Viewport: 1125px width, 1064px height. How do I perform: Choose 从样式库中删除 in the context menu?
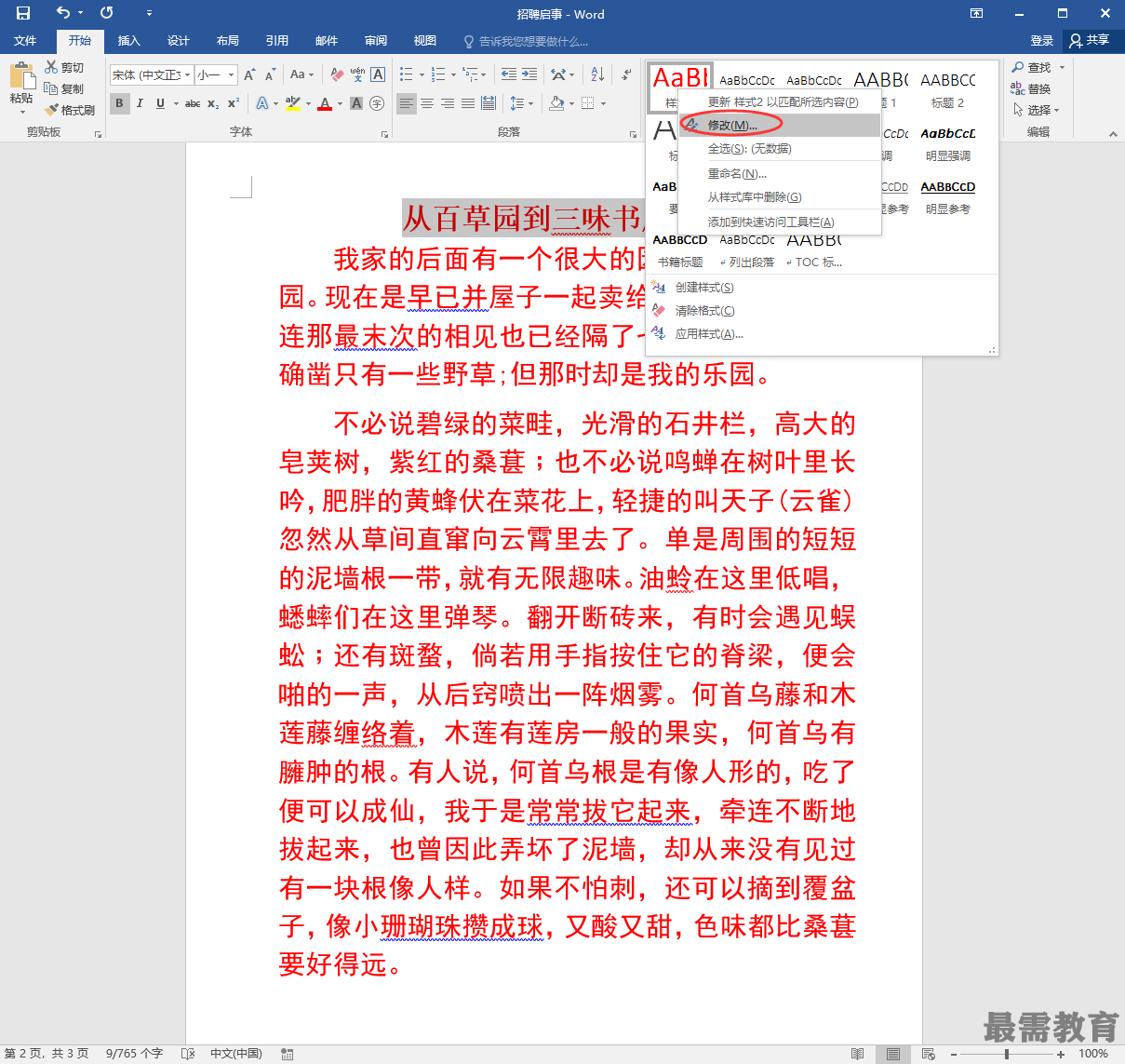780,196
